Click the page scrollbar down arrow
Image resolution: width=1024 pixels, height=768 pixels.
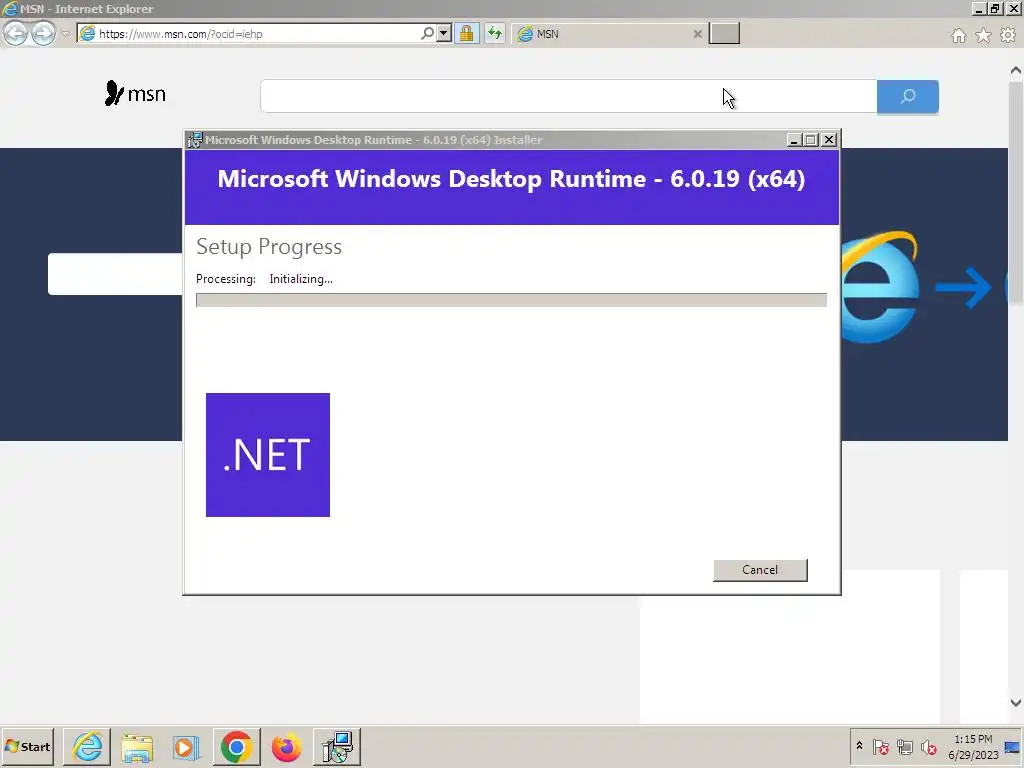pos(1016,703)
